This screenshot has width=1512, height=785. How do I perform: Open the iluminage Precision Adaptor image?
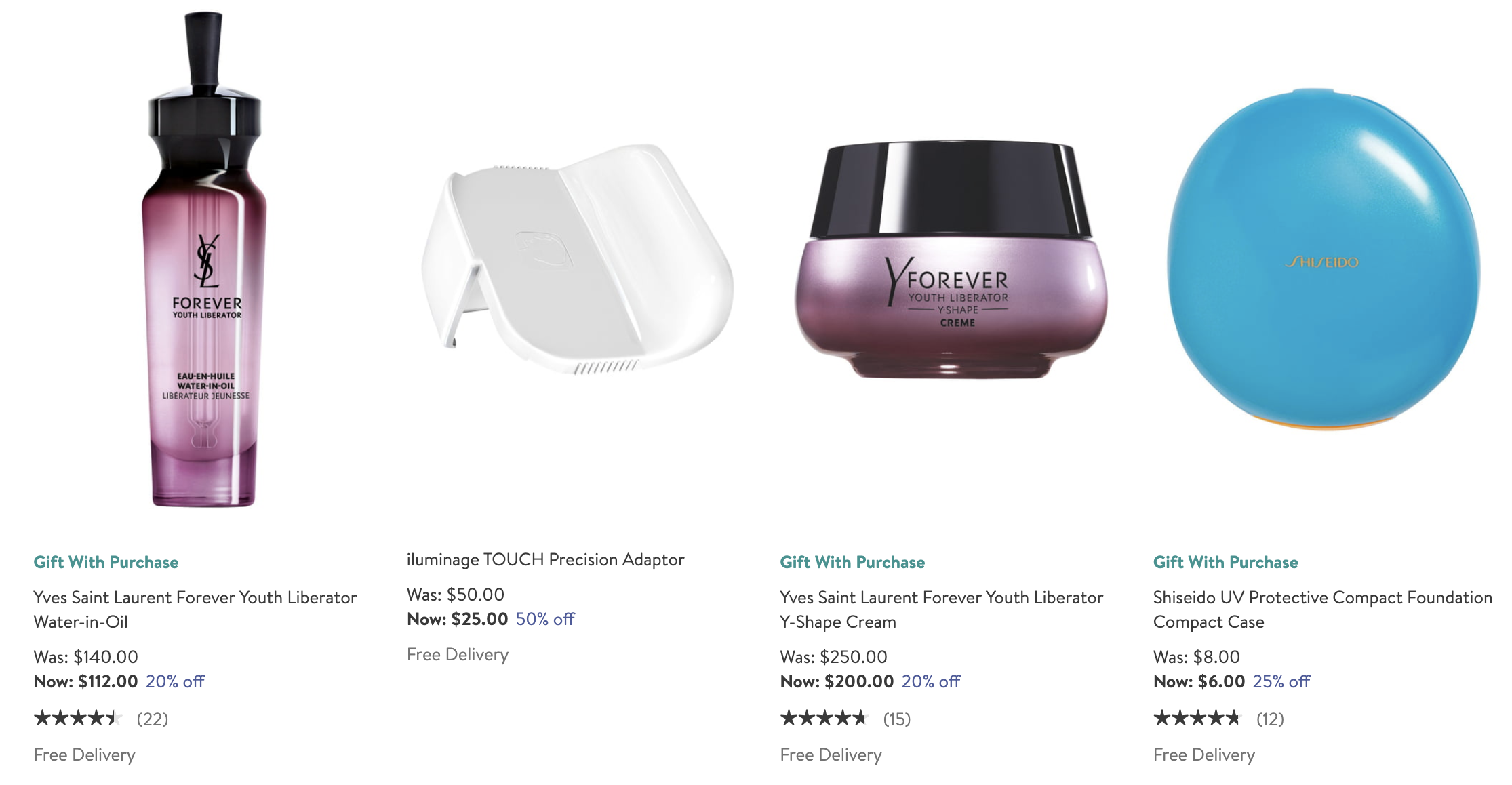(577, 259)
